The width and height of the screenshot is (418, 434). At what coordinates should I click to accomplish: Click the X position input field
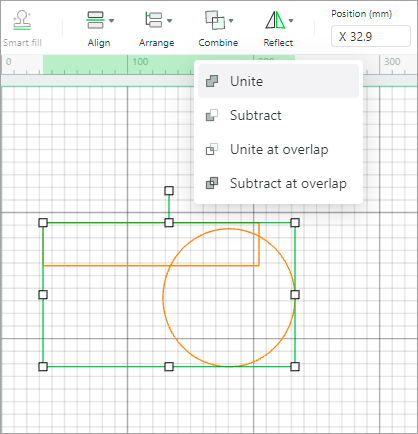(x=371, y=36)
